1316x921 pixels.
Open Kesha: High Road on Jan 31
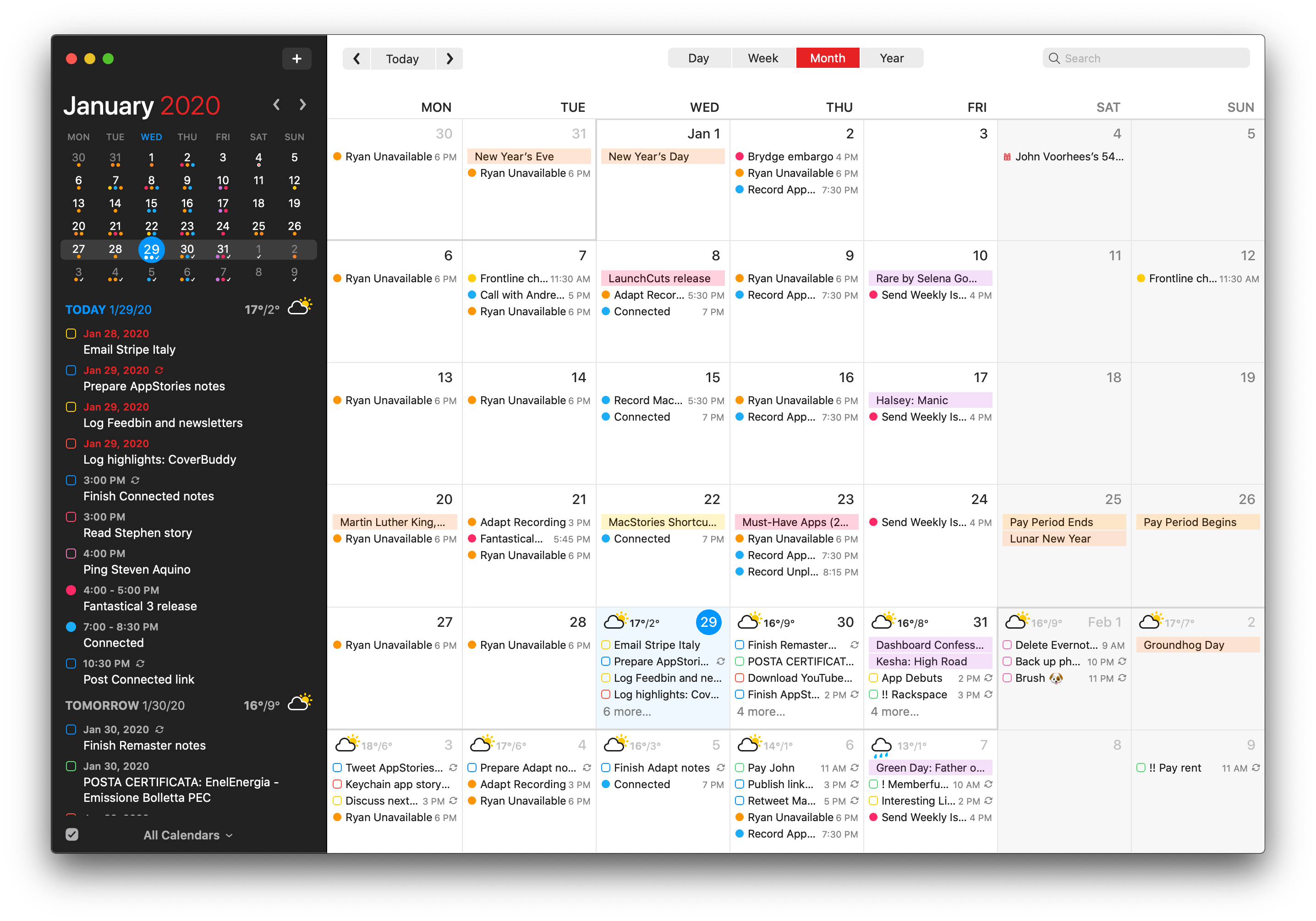931,661
